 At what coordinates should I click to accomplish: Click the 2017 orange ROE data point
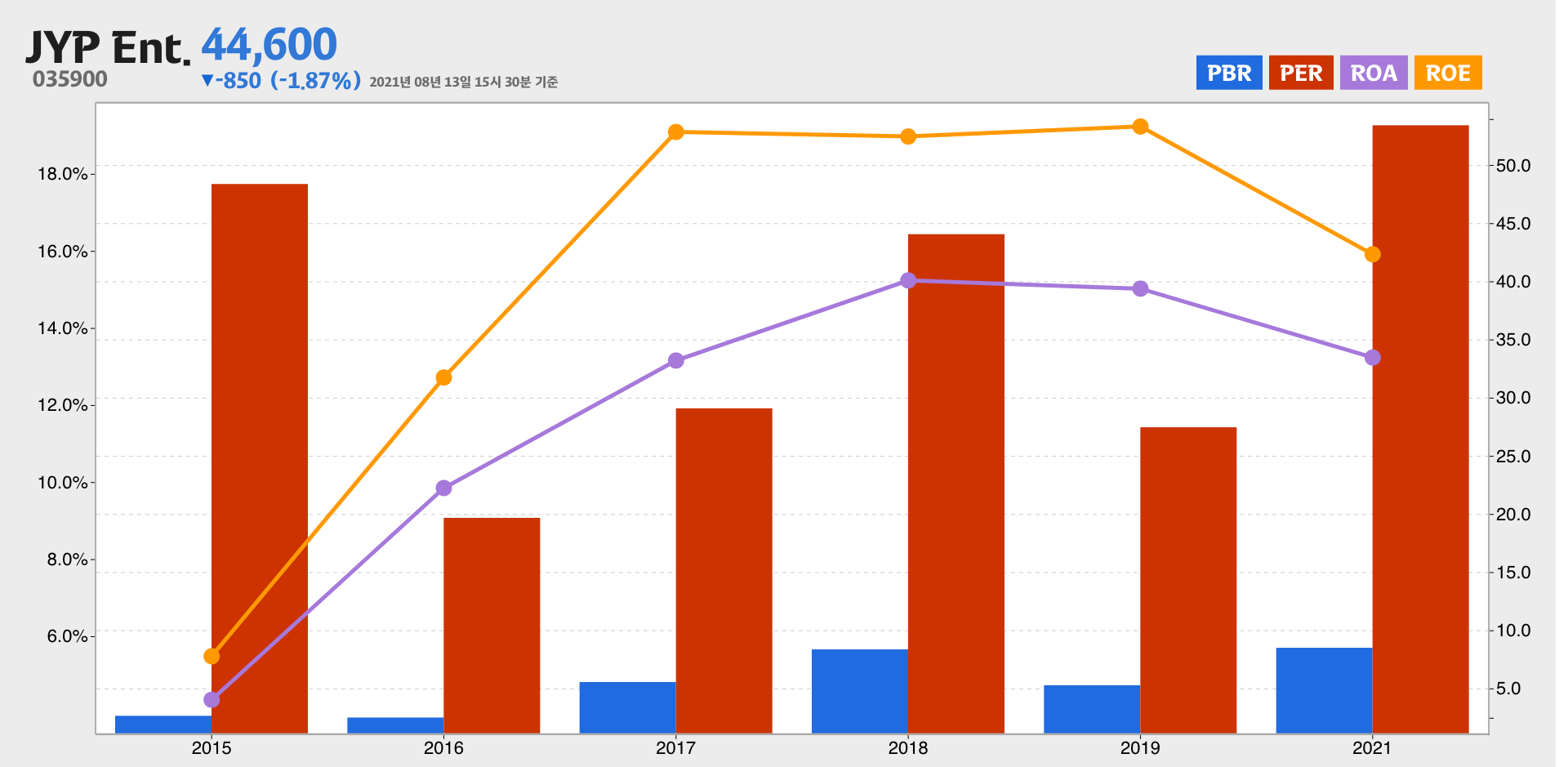[x=676, y=132]
